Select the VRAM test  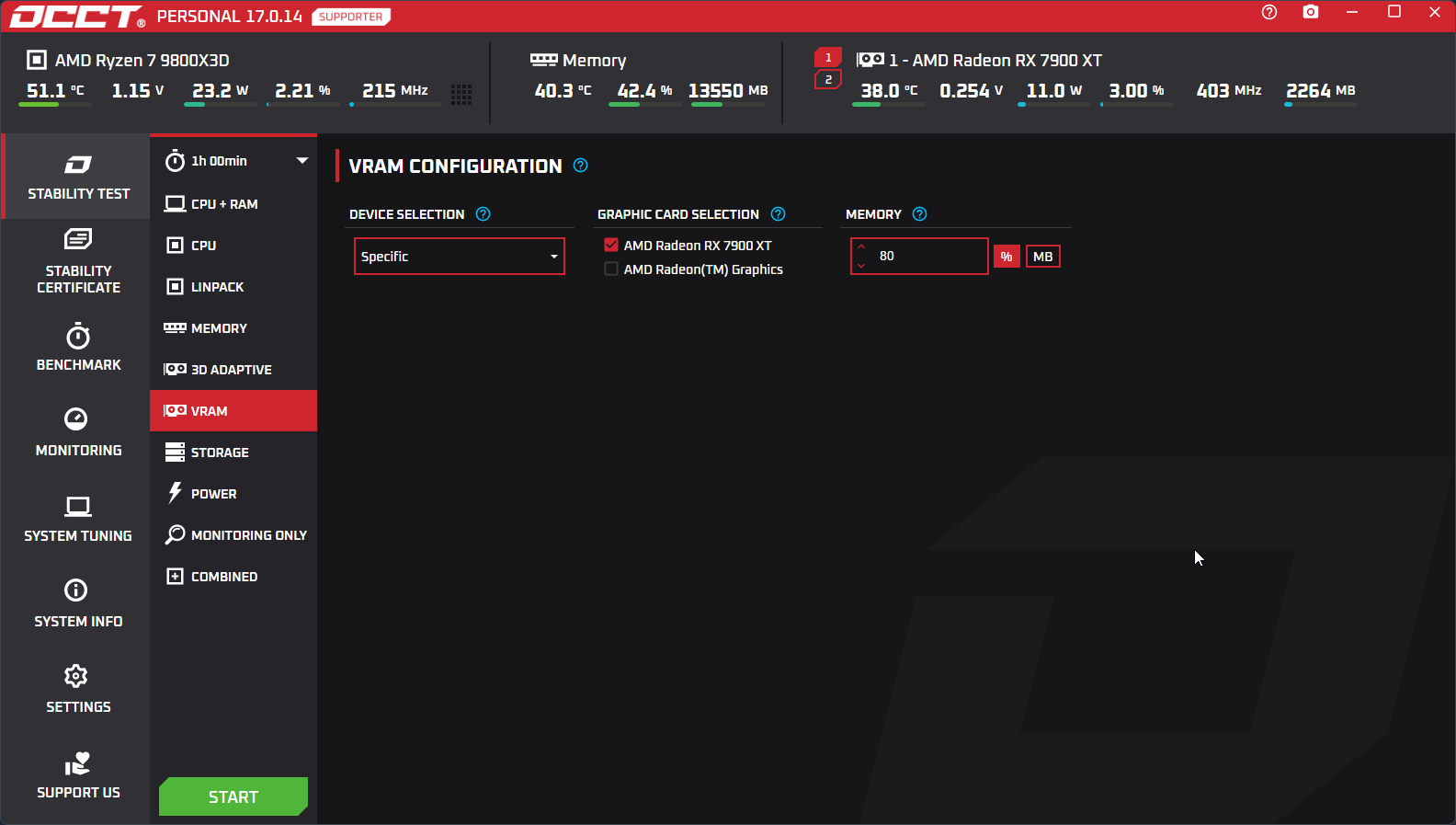coord(233,411)
